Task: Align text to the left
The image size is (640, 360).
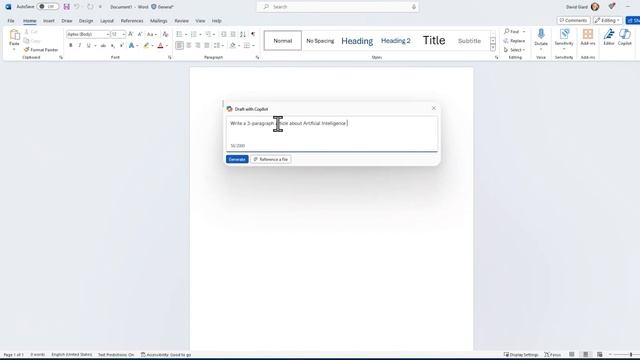Action: tap(179, 45)
